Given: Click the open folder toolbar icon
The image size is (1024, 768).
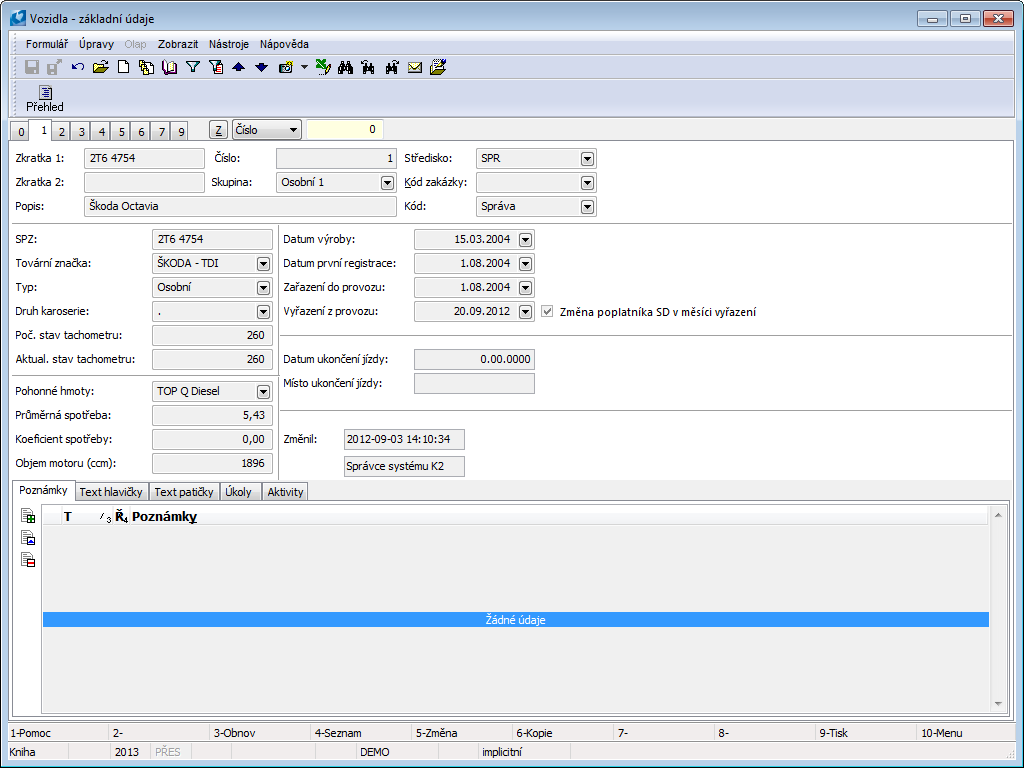Looking at the screenshot, I should click(x=100, y=67).
